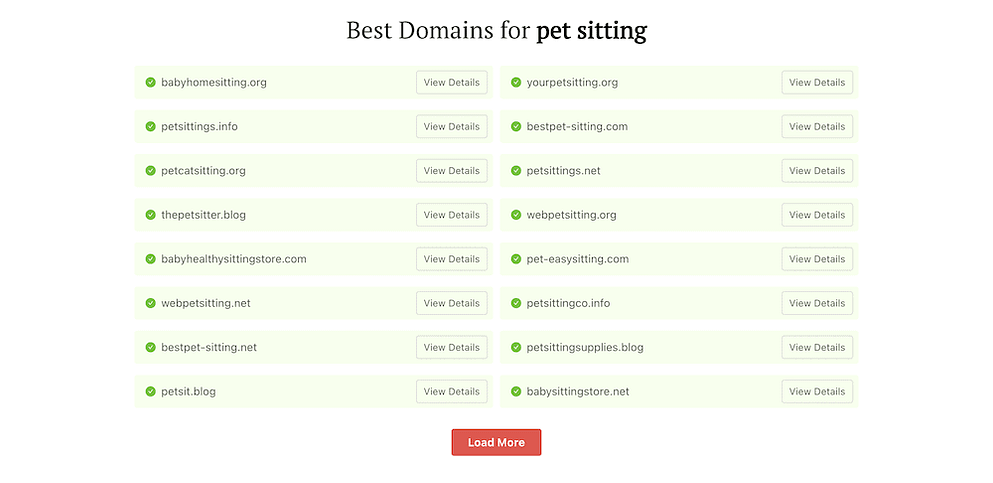Click the Best Domains for pet sitting heading

click(x=496, y=30)
